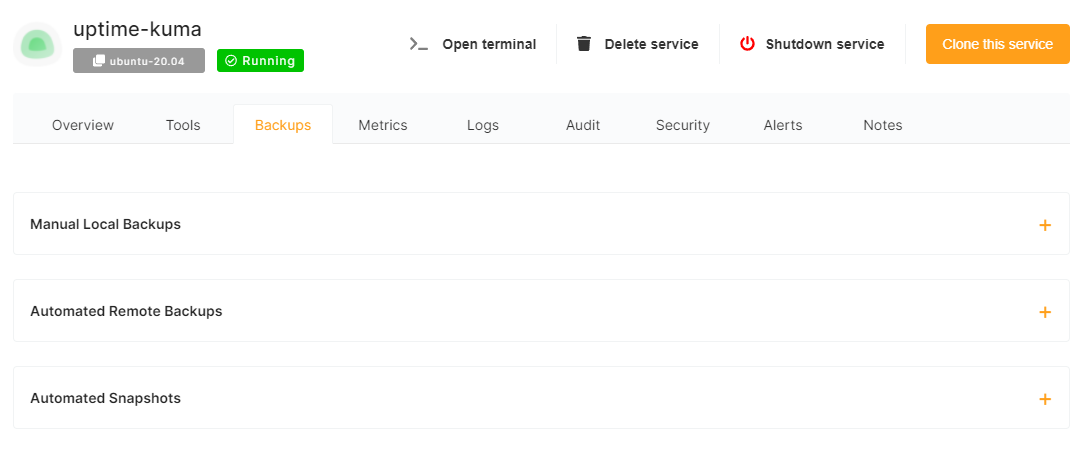Expand Automated Snapshots with plus icon
Screen dimensions: 1084x452
[1045, 399]
